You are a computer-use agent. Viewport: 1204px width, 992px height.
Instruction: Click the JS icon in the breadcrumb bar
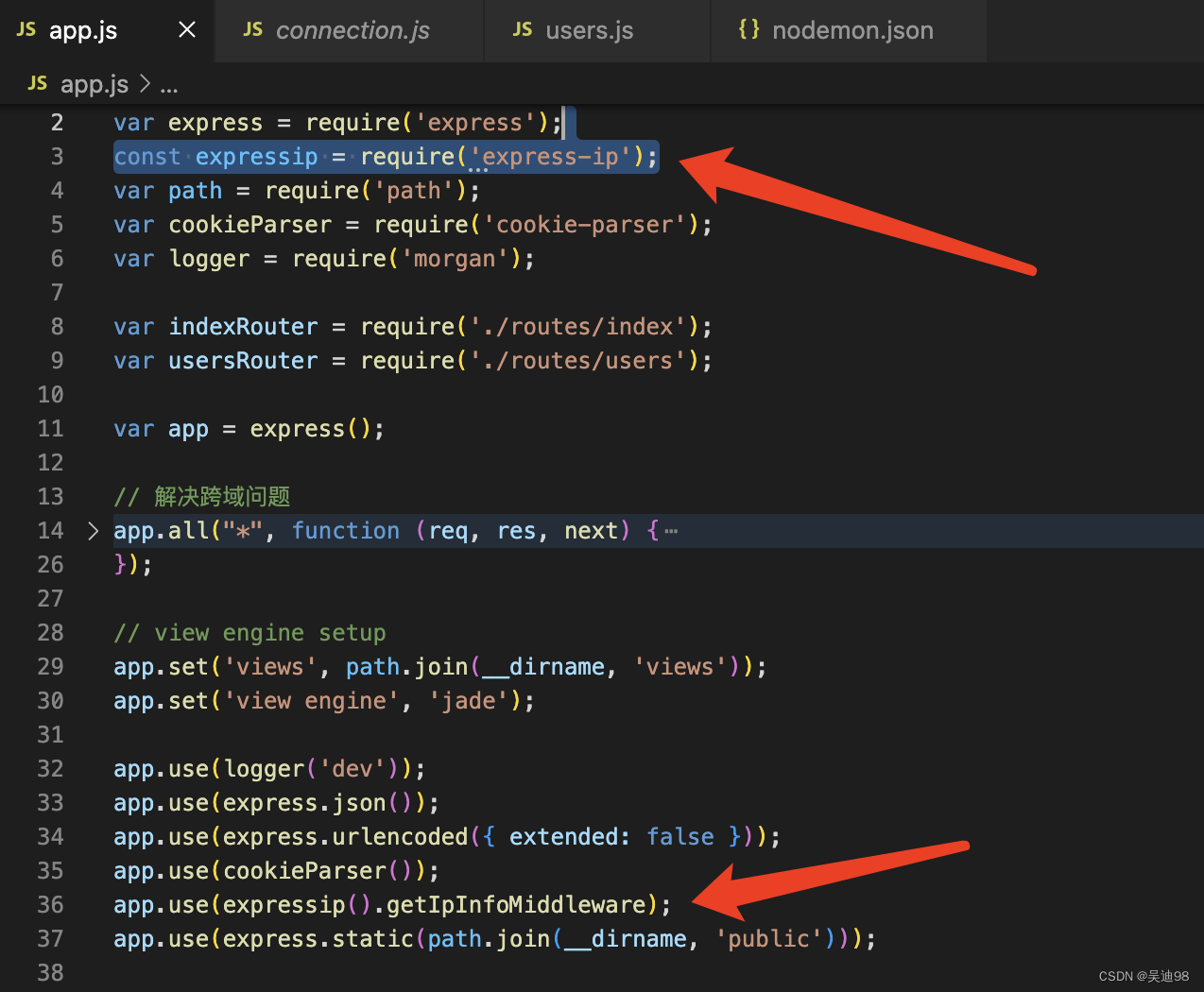coord(38,83)
